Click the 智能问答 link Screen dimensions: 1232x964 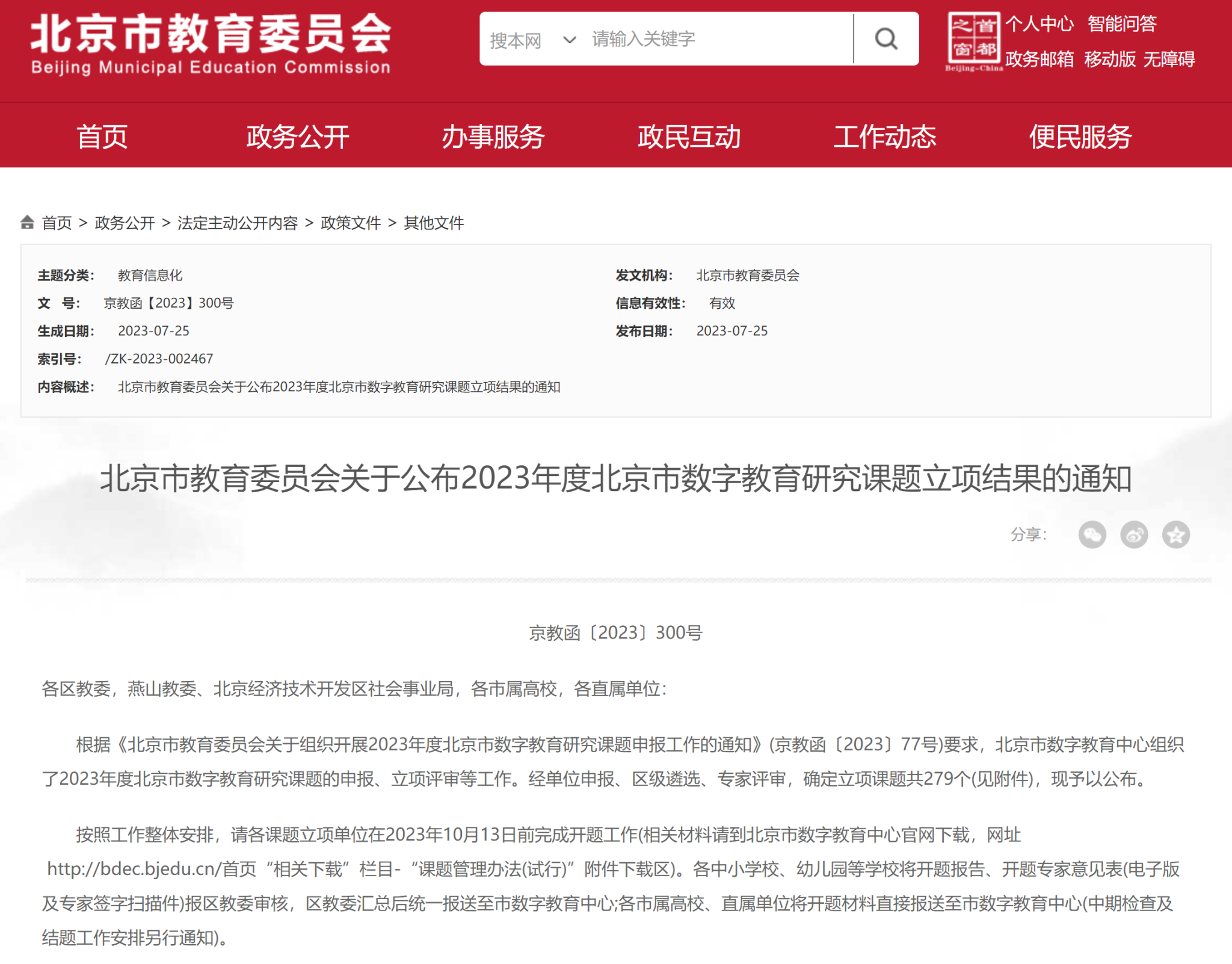click(x=1122, y=24)
